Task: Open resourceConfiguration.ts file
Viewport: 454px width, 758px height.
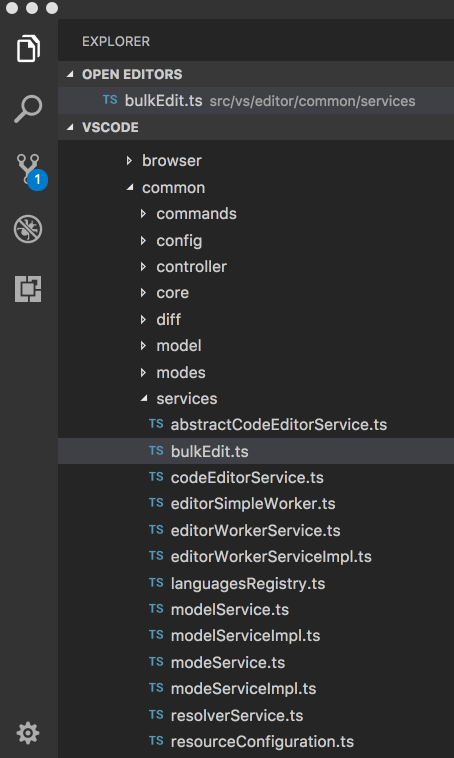Action: coord(262,742)
